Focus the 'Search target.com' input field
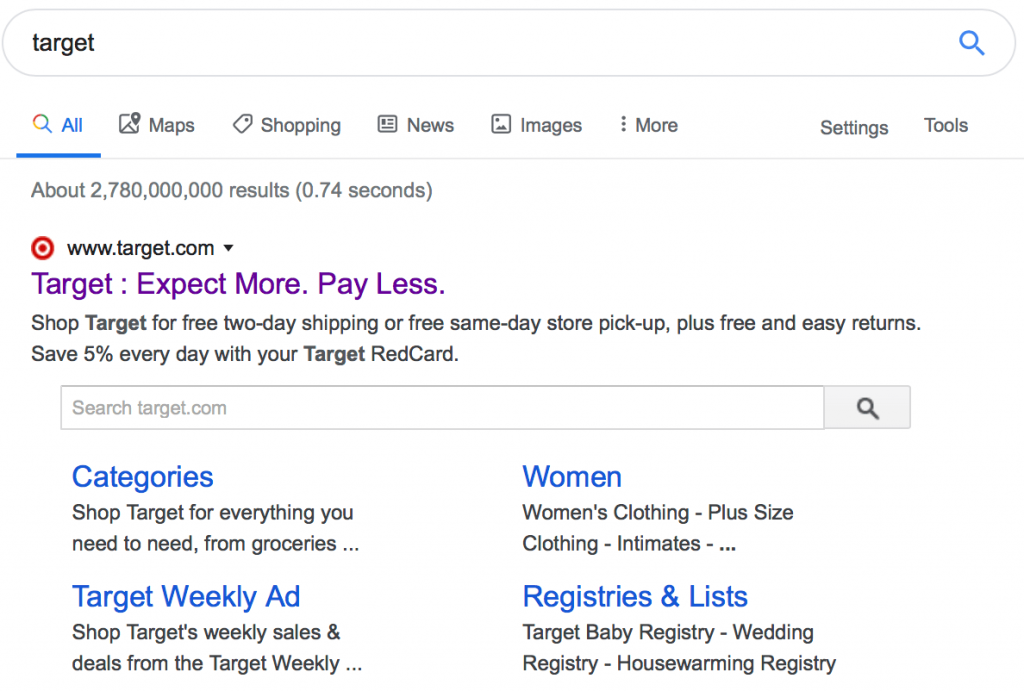This screenshot has width=1024, height=691. pyautogui.click(x=441, y=408)
